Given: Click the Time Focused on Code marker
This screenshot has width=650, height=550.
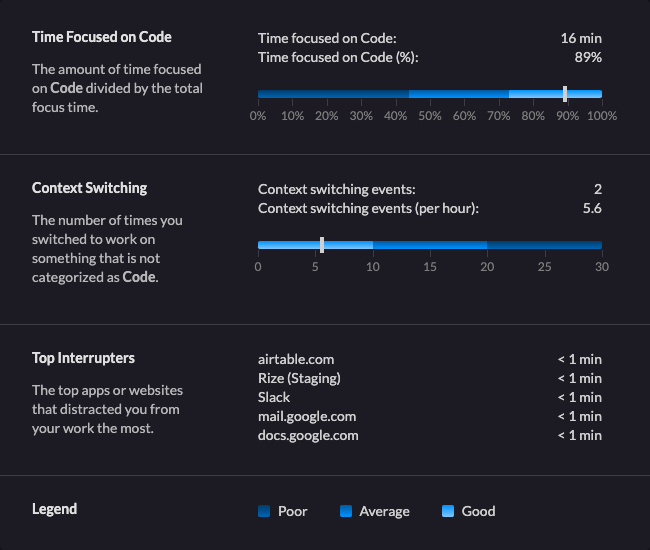Looking at the screenshot, I should (x=565, y=94).
